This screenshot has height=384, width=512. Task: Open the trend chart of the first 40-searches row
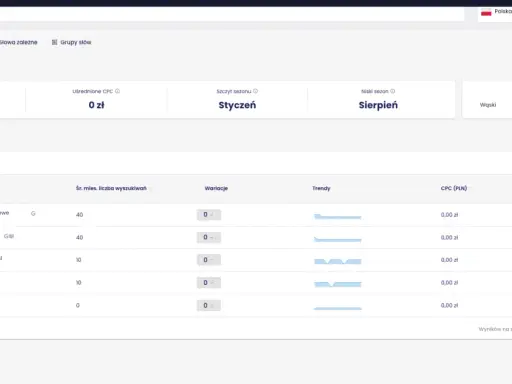[x=338, y=216]
